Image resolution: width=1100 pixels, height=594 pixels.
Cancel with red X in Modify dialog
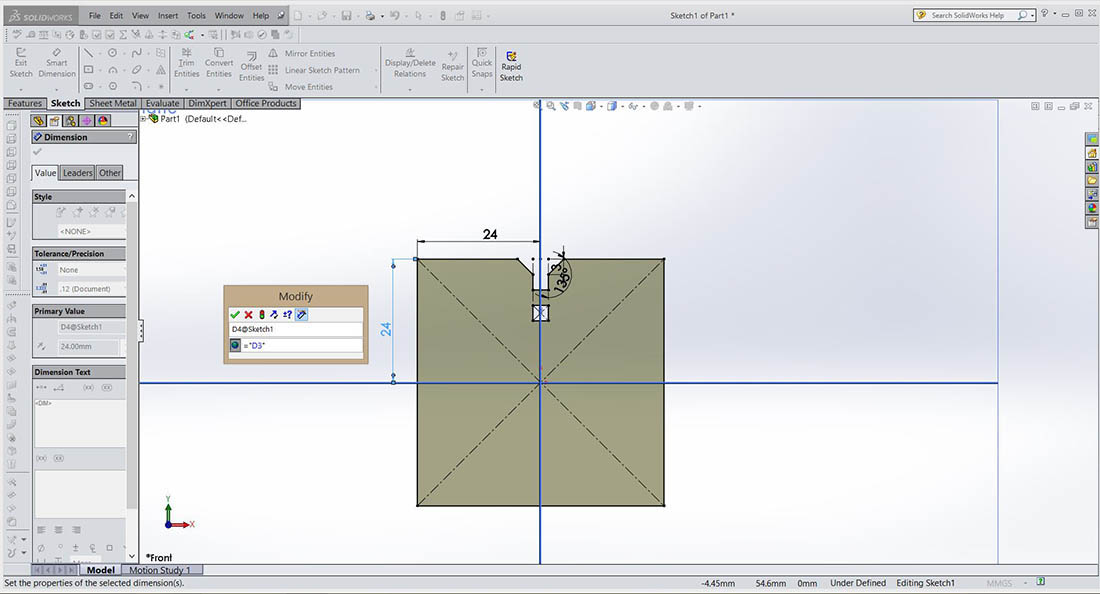[248, 315]
